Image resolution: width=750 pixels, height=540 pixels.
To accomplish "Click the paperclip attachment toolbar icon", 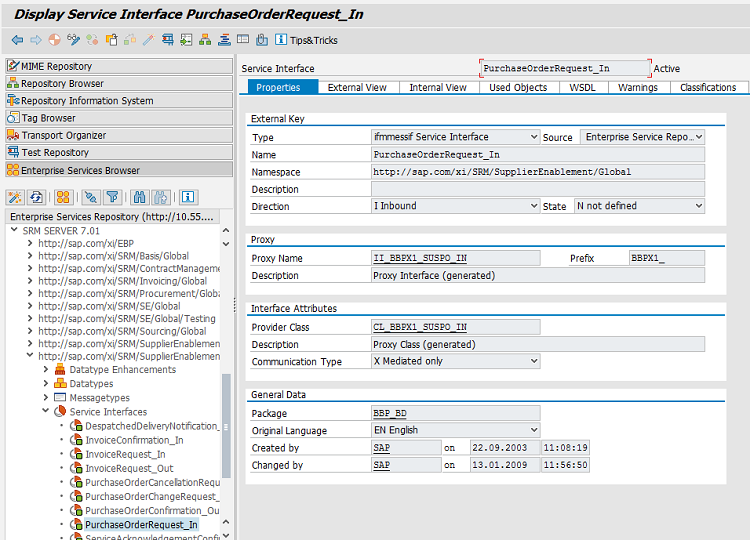I will (x=262, y=40).
